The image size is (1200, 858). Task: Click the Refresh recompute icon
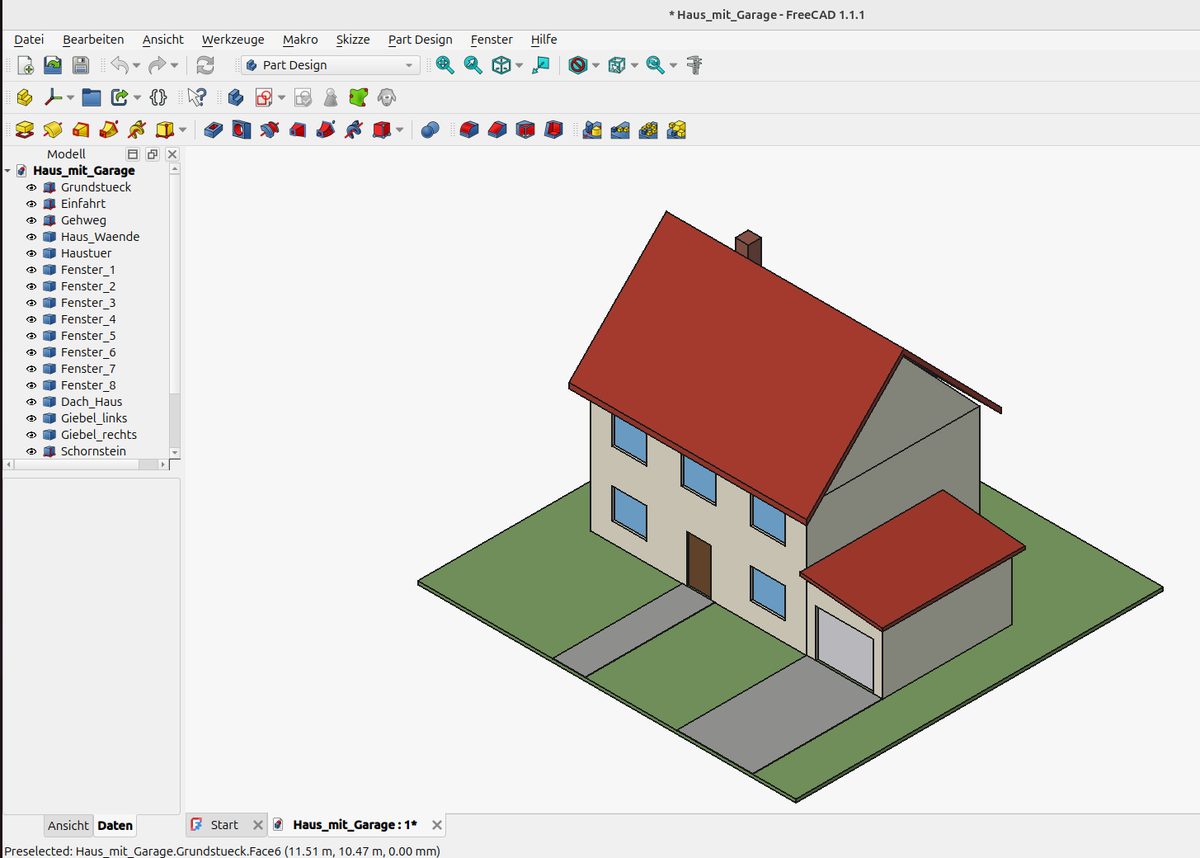point(205,65)
